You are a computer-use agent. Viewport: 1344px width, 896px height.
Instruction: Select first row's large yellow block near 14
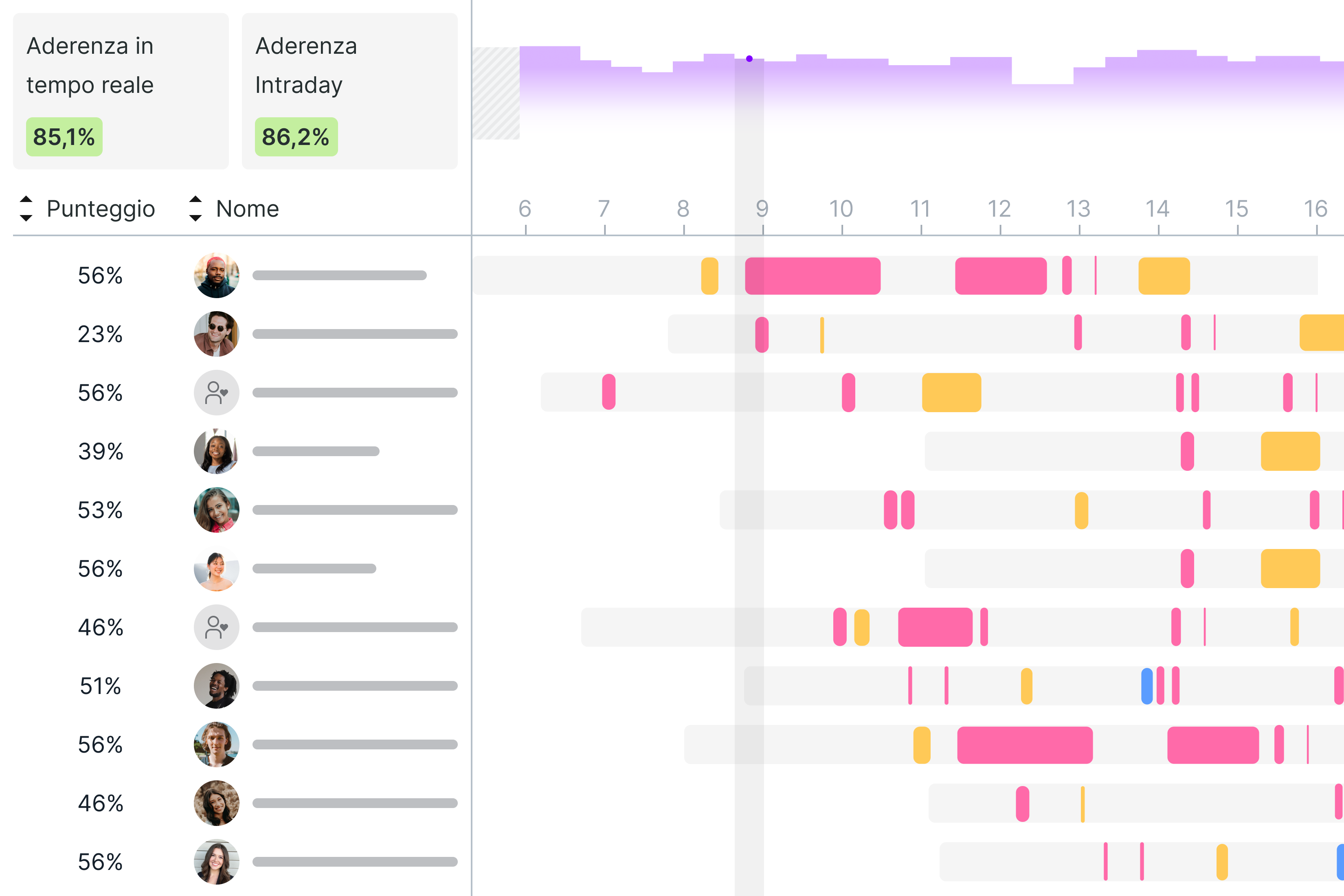pos(1164,276)
